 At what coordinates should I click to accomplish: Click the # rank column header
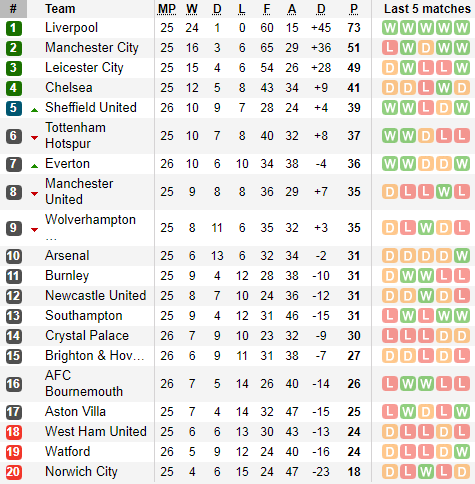13,9
